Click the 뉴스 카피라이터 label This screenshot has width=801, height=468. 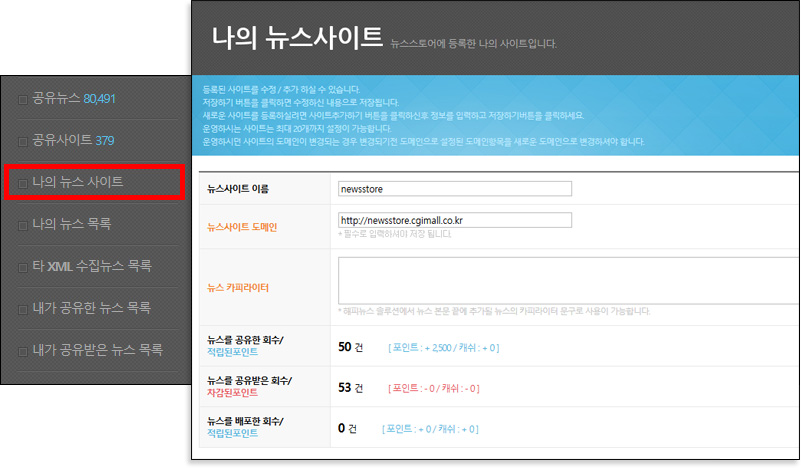pos(238,288)
